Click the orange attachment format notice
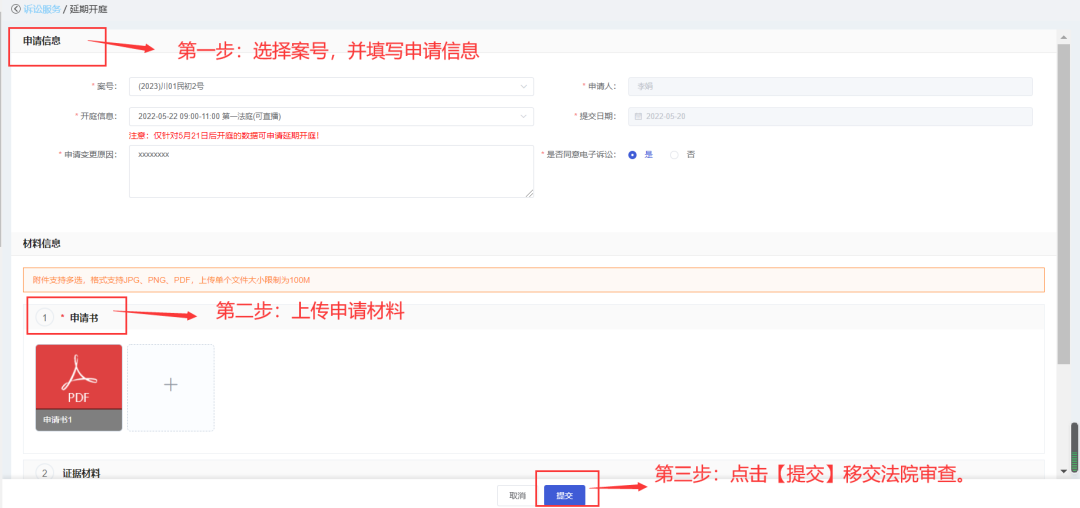 [534, 280]
